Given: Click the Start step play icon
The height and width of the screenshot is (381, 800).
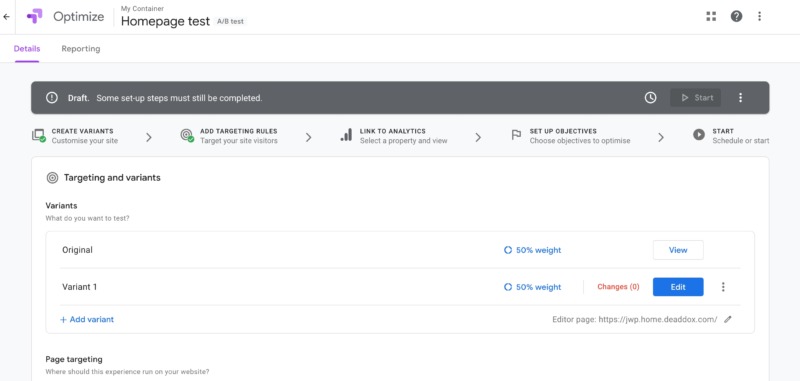Looking at the screenshot, I should click(x=699, y=135).
